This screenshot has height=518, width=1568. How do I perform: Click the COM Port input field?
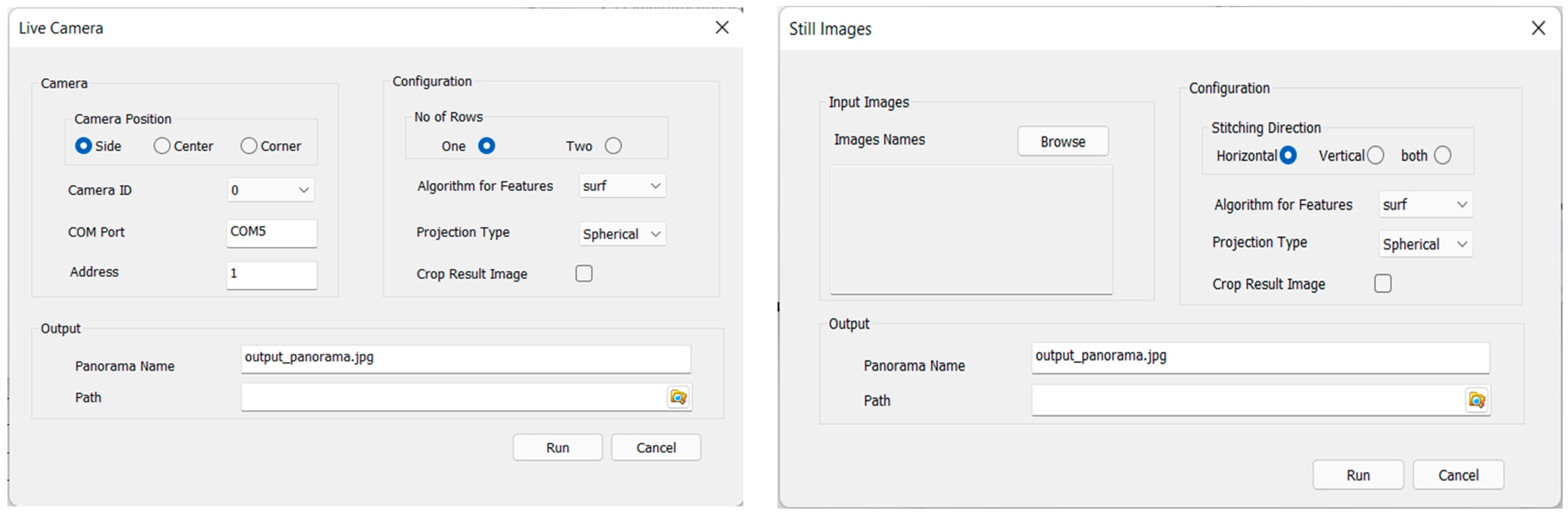(x=271, y=233)
